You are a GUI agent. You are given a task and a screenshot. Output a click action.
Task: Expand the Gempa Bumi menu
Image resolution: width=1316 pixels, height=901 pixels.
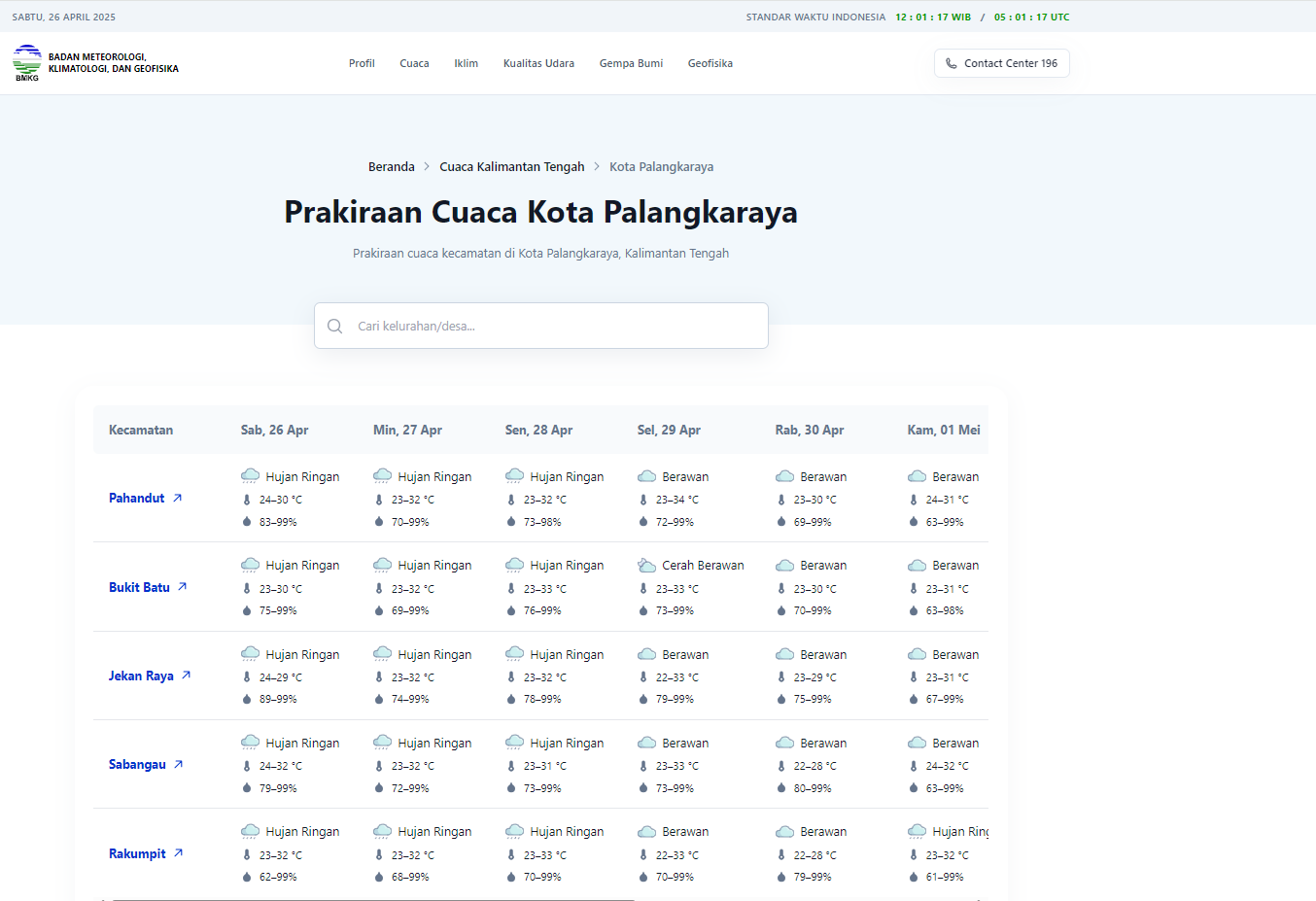click(631, 63)
